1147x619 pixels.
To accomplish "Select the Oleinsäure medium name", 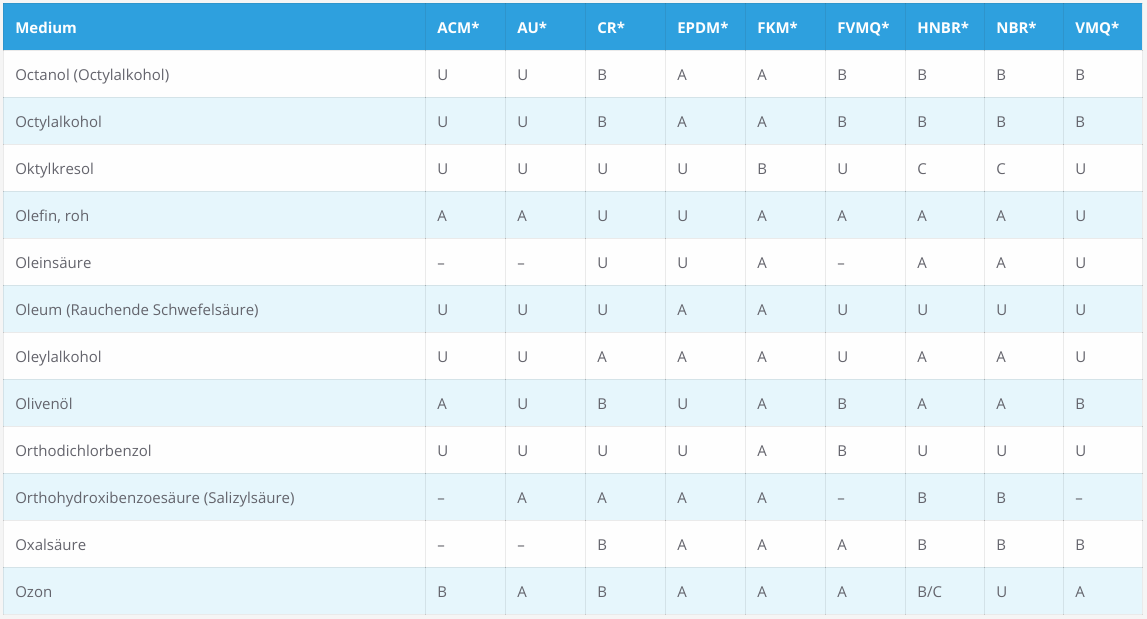I will [53, 263].
